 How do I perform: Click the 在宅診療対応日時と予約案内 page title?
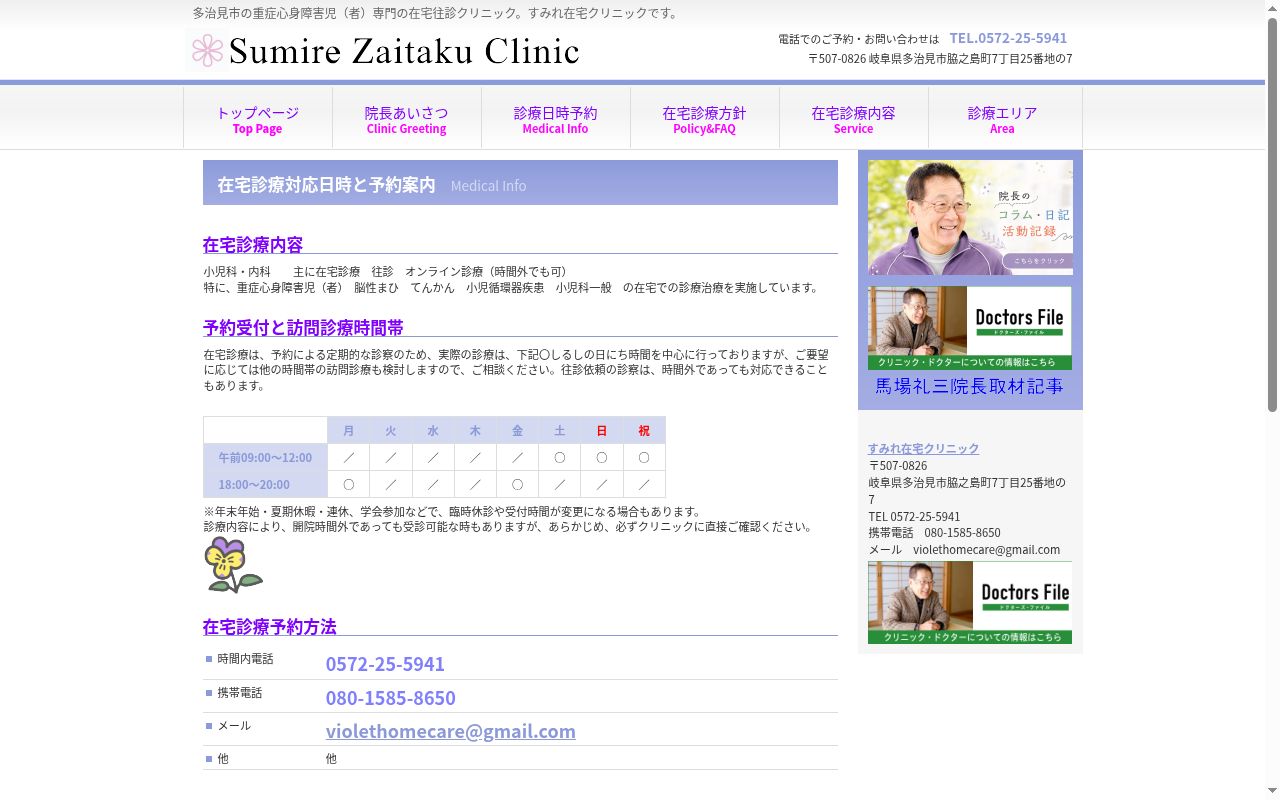pos(326,185)
